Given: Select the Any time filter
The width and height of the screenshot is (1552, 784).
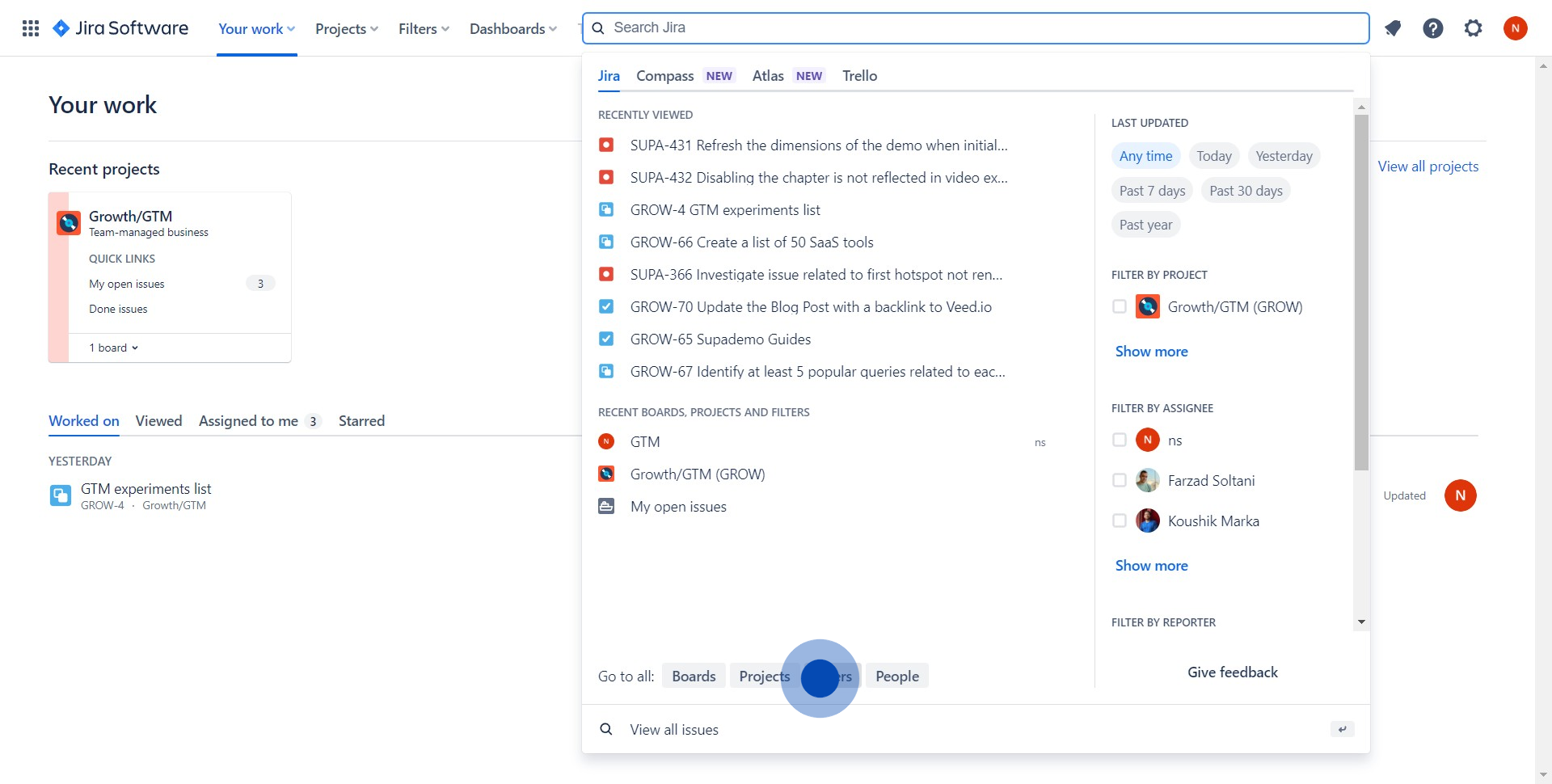Looking at the screenshot, I should tap(1146, 156).
